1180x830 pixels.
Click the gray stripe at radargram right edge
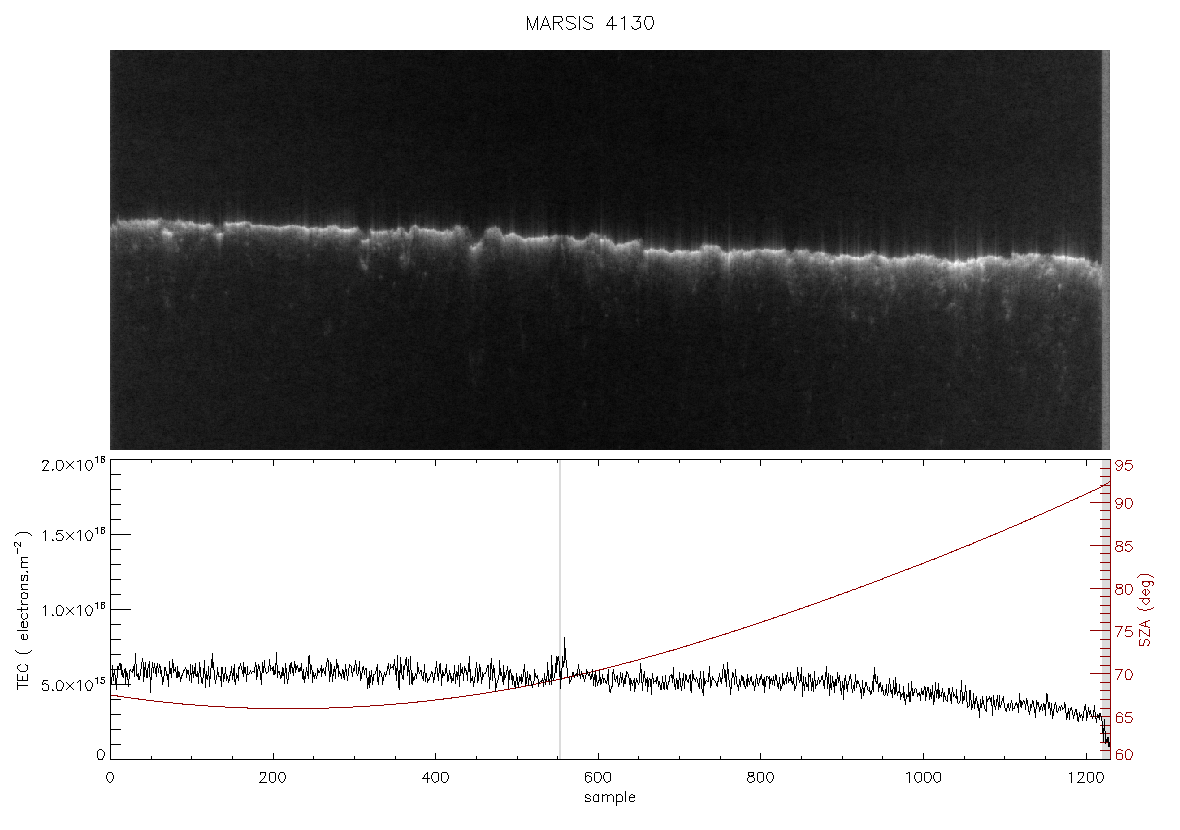1105,250
